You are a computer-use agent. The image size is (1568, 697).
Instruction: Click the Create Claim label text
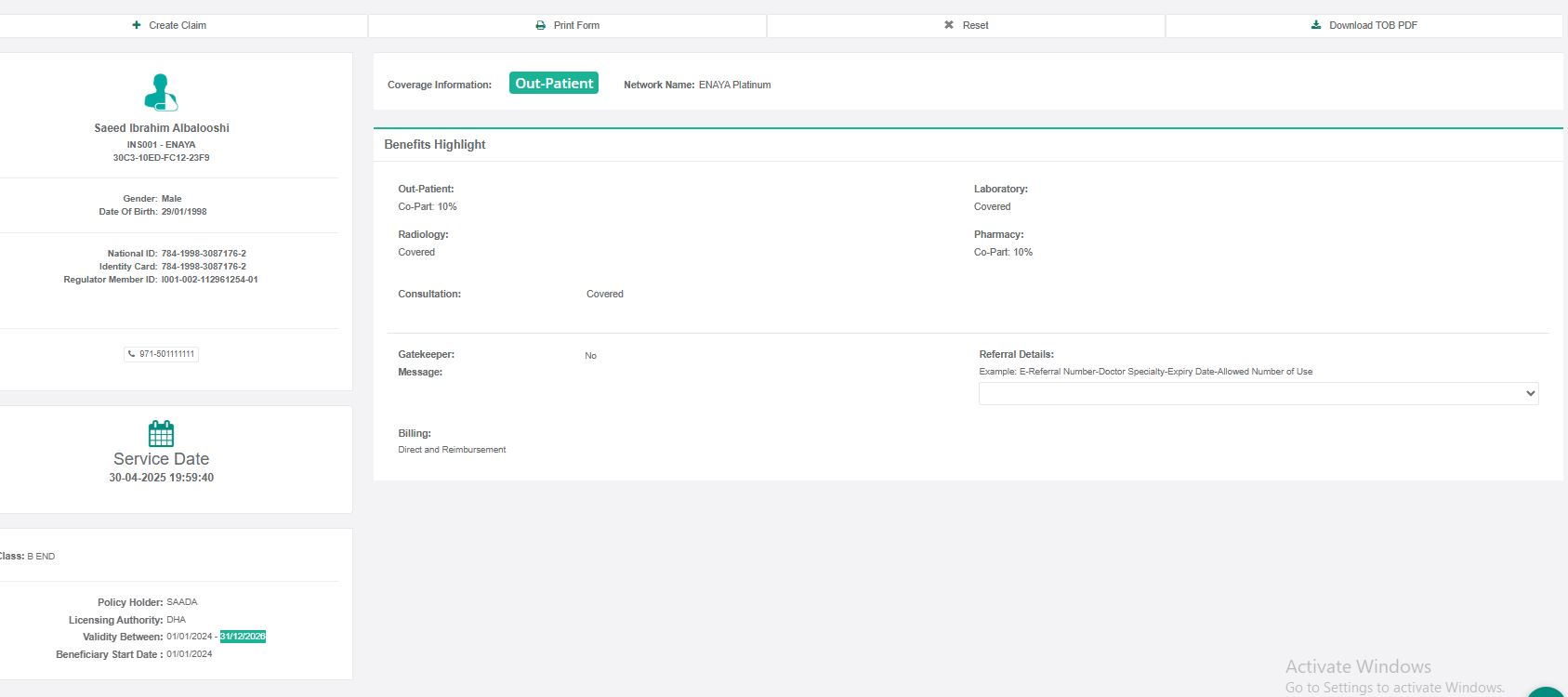tap(178, 25)
